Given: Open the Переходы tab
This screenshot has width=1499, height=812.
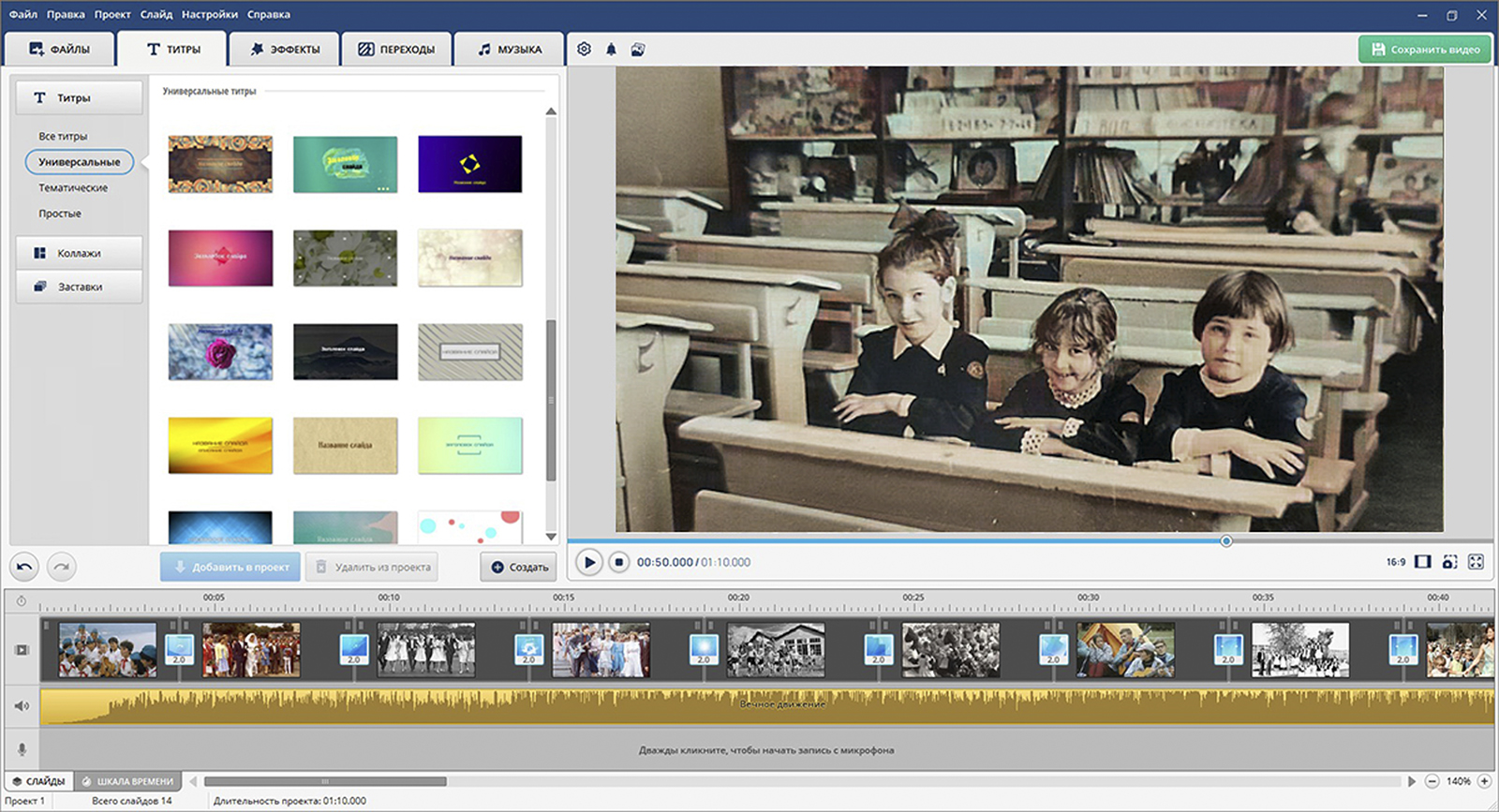Looking at the screenshot, I should [x=396, y=49].
